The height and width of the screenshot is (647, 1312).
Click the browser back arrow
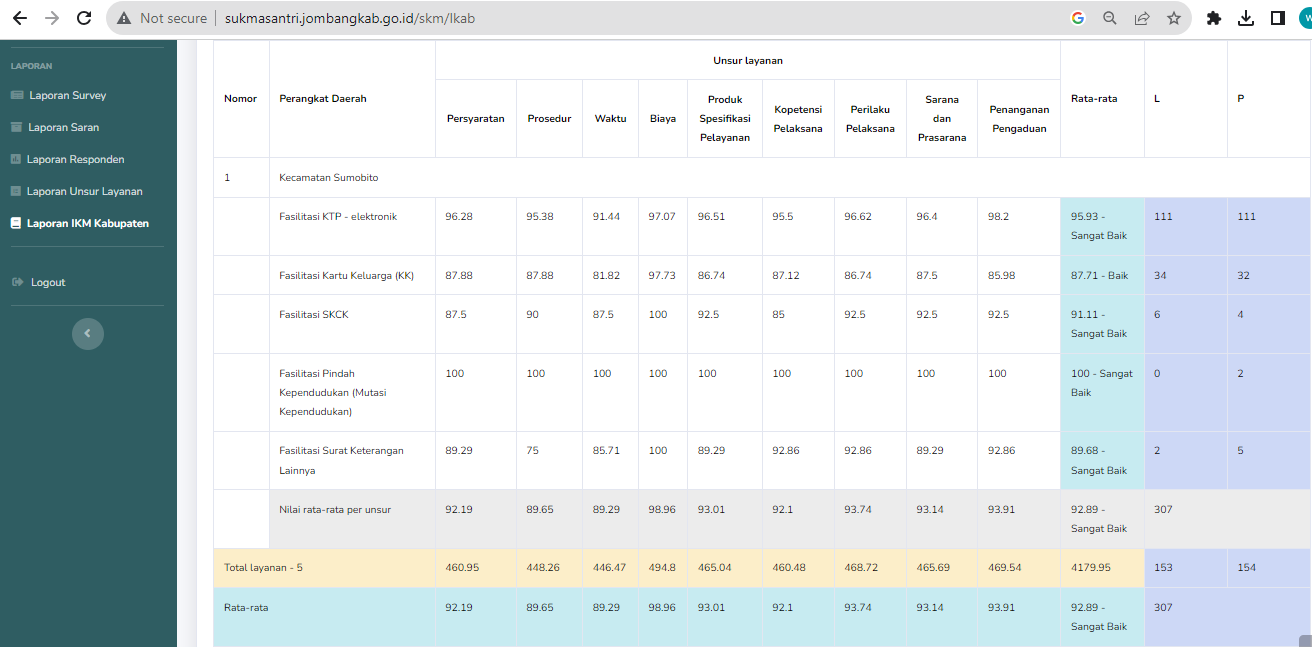(20, 18)
